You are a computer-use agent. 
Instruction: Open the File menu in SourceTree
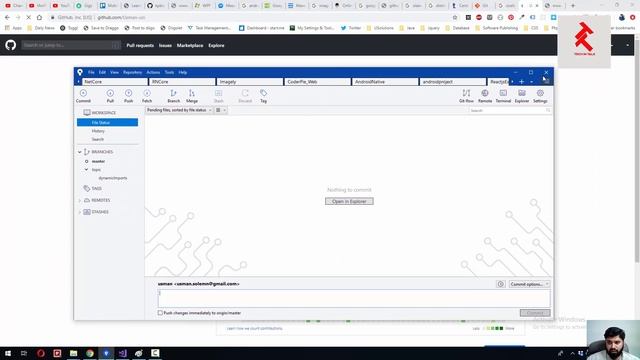tap(91, 72)
